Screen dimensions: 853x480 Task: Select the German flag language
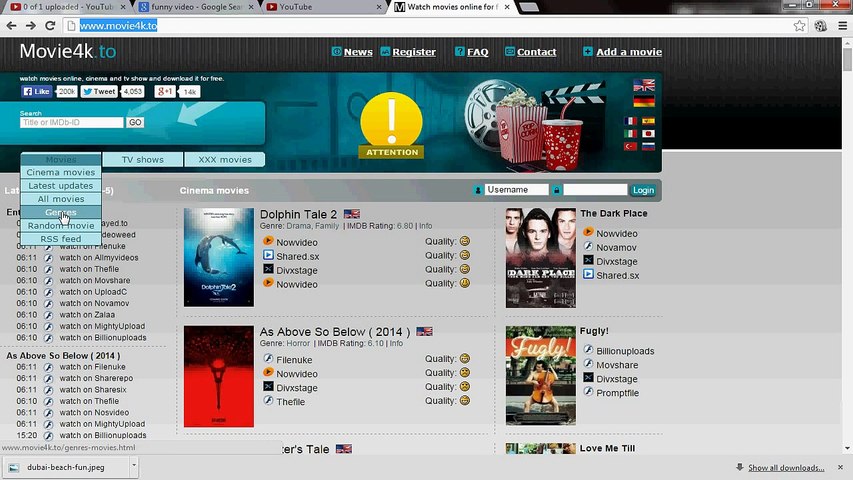pyautogui.click(x=644, y=101)
